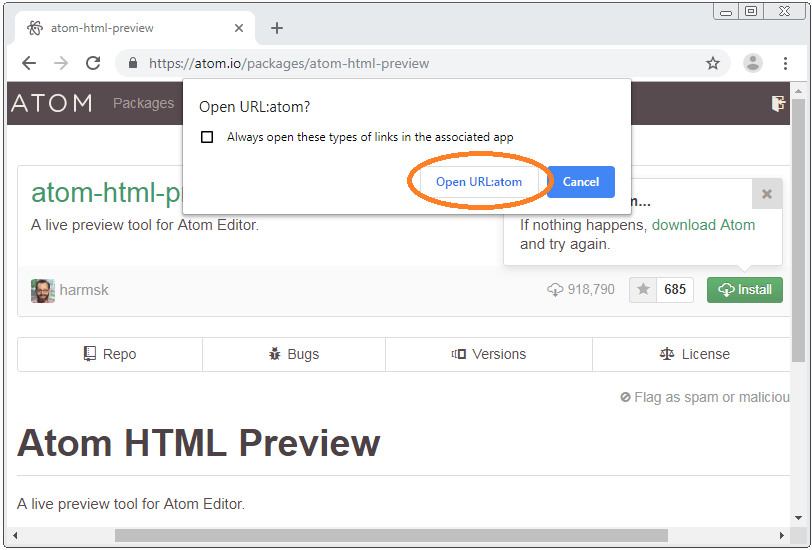The image size is (812, 550).
Task: Click the padlock site info icon
Action: [133, 63]
